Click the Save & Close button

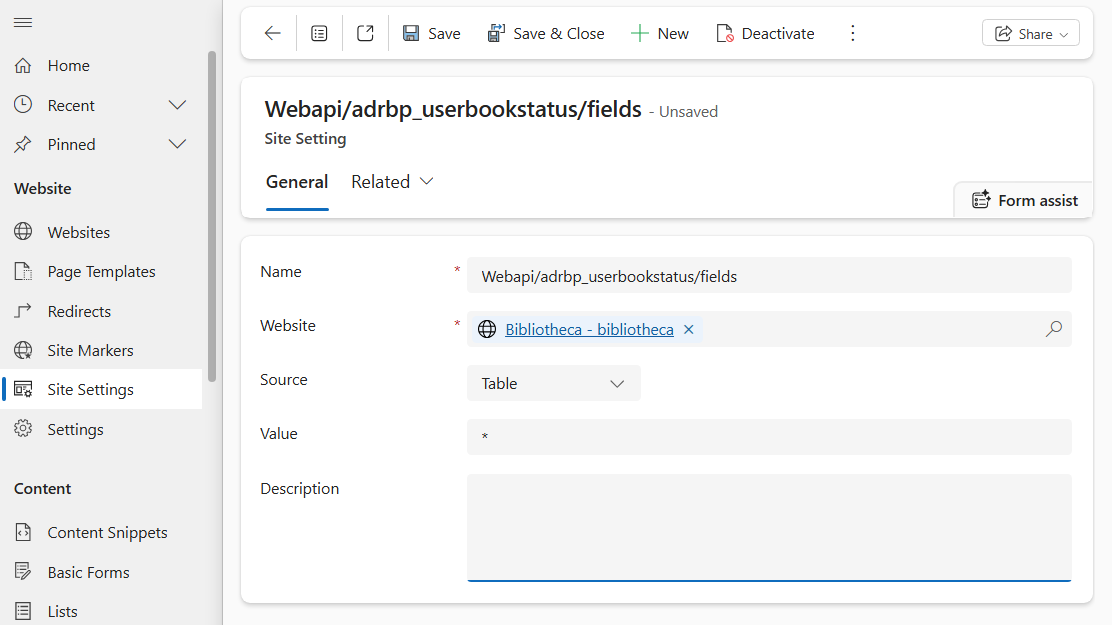tap(546, 33)
